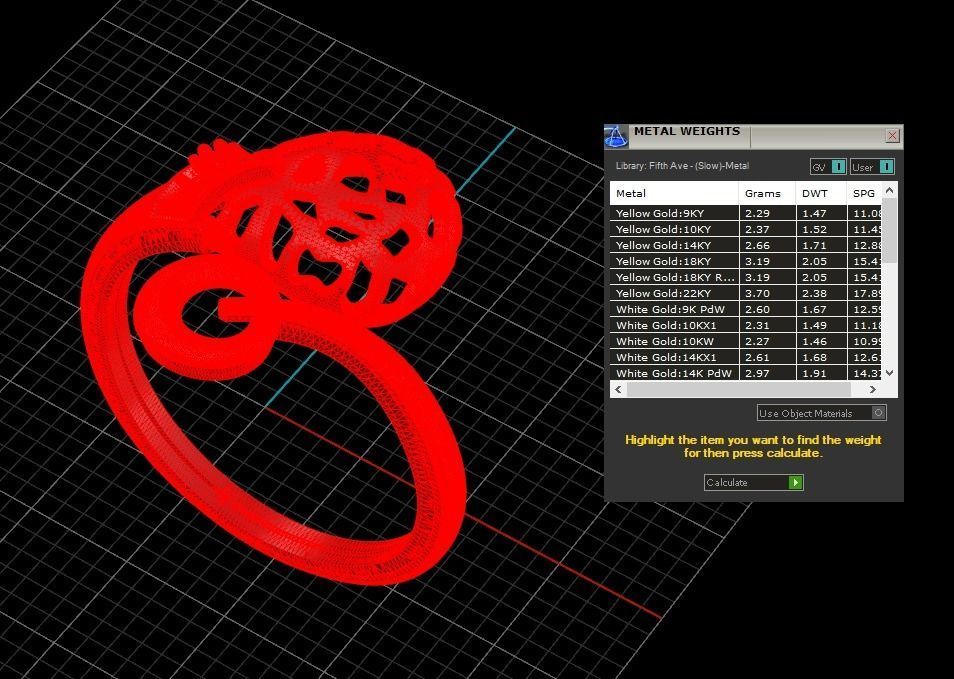This screenshot has width=954, height=679.
Task: Click the Matrix logo icon in Metal Weights title
Action: [x=616, y=137]
